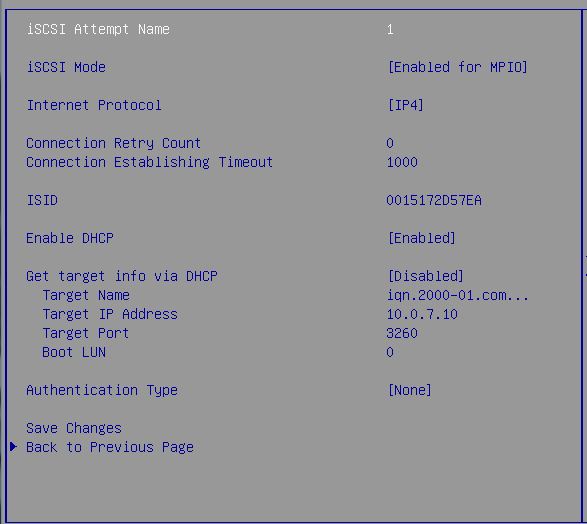This screenshot has width=587, height=524.
Task: Edit the Boot LUN value 0
Action: [x=390, y=352]
